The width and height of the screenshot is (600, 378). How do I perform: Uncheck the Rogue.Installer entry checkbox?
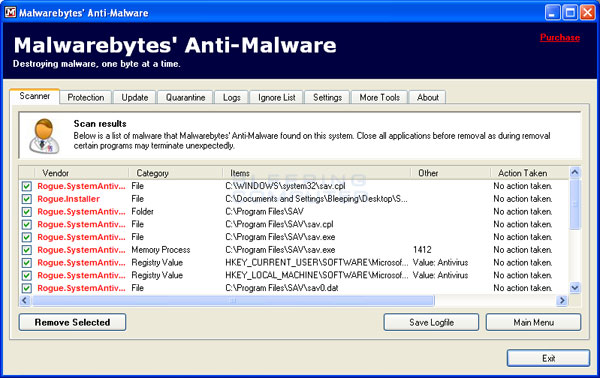click(26, 199)
